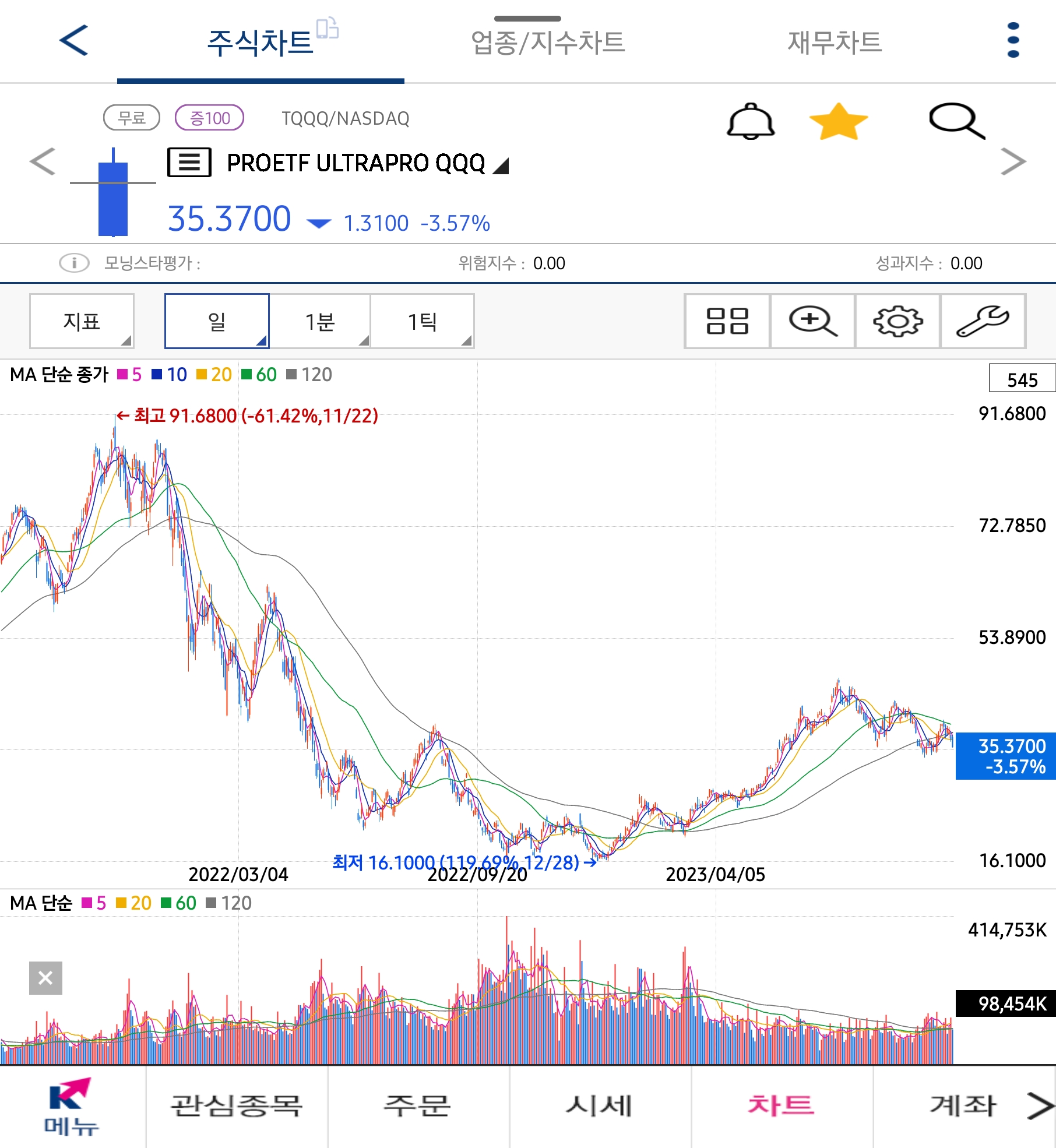This screenshot has width=1056, height=1148.
Task: Tap the volume MA 5 legend
Action: (x=94, y=903)
